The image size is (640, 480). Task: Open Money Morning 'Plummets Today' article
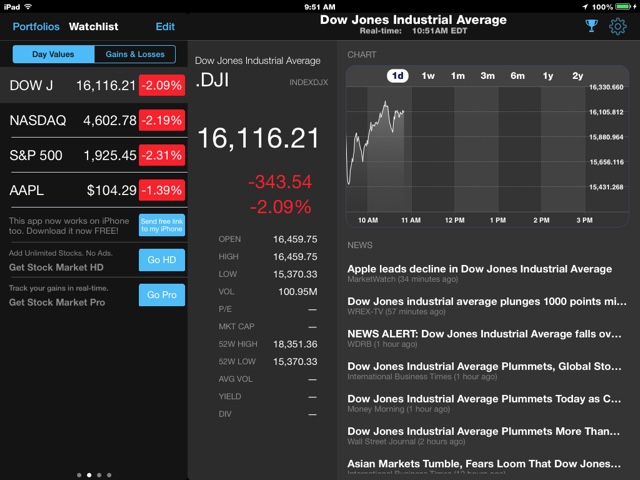point(484,403)
